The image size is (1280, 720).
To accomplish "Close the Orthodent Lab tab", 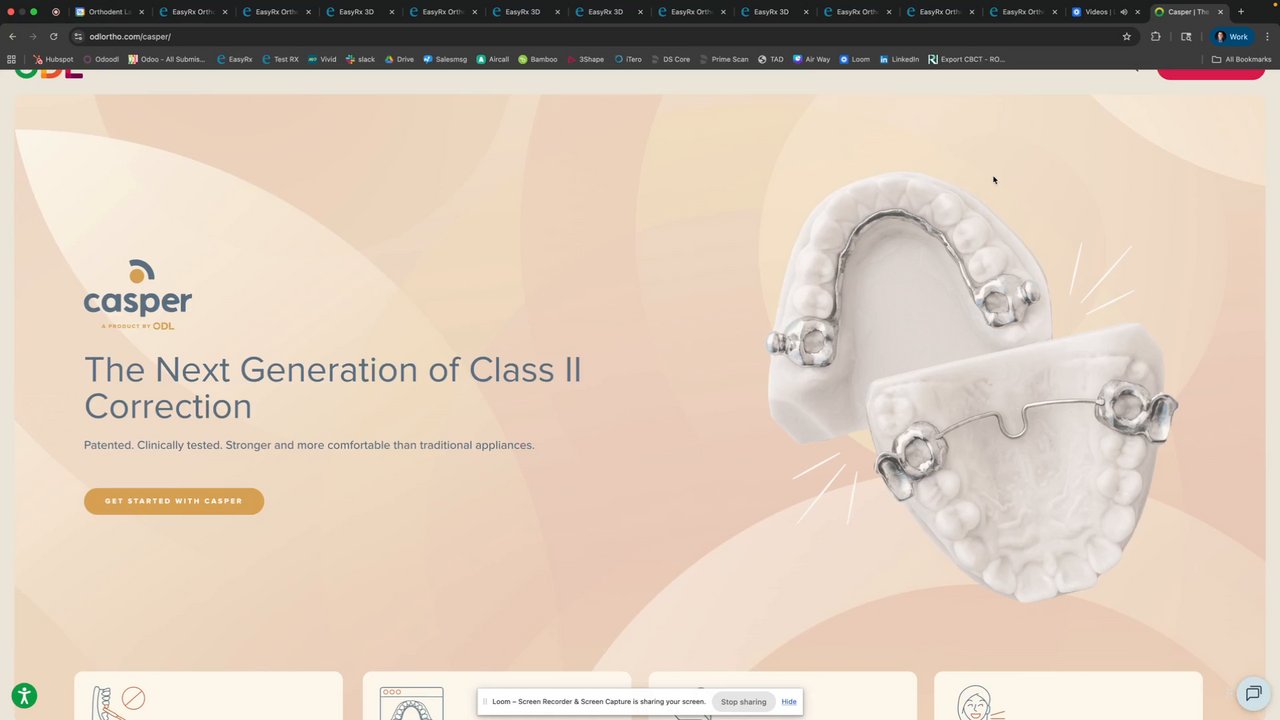I will tap(140, 12).
